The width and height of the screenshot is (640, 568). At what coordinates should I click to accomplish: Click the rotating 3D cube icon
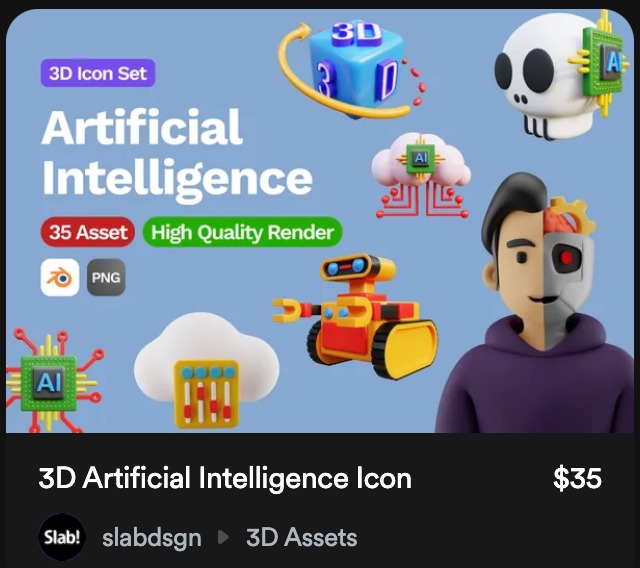[x=353, y=69]
